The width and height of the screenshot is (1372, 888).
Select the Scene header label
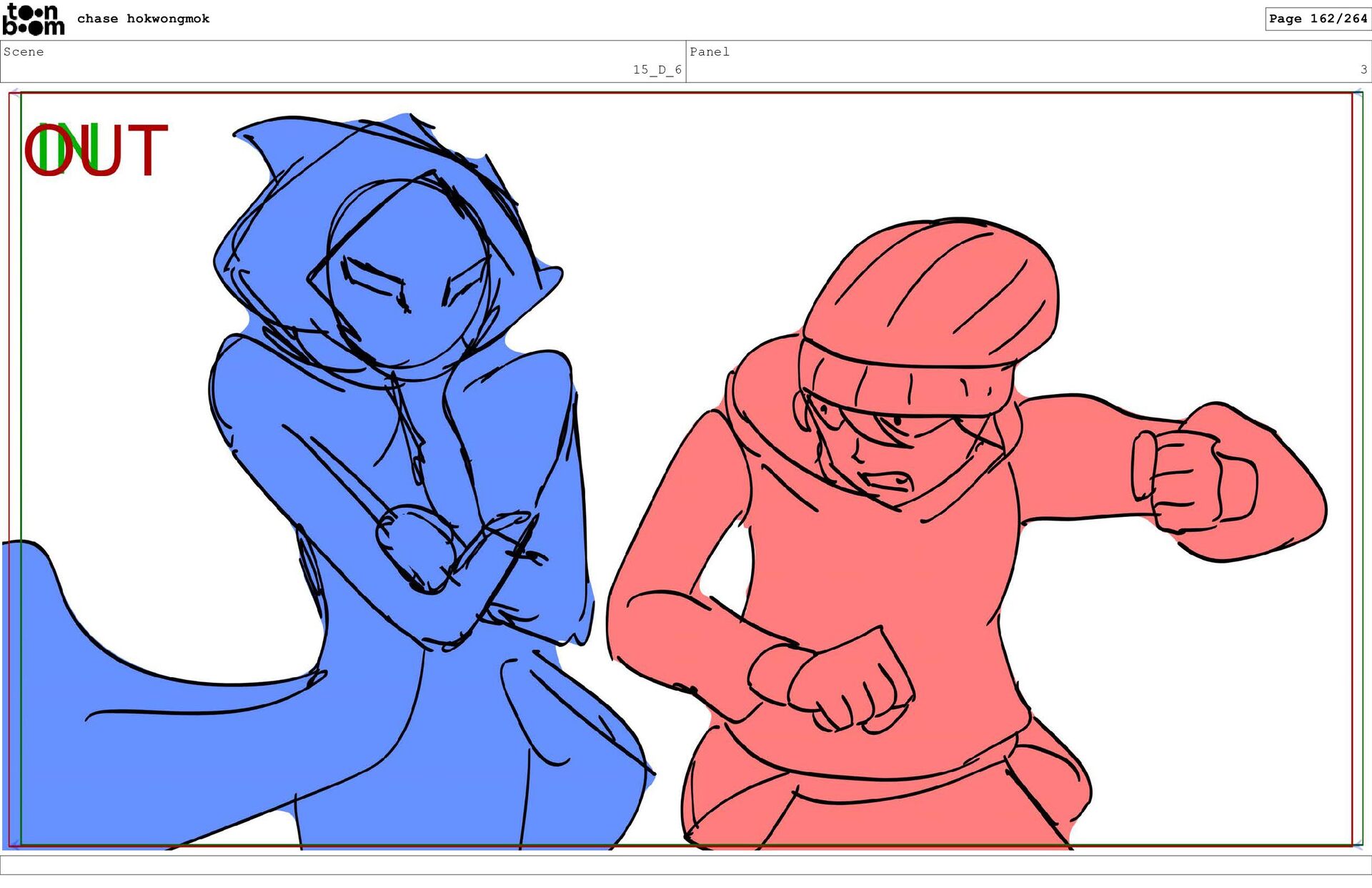click(x=24, y=51)
